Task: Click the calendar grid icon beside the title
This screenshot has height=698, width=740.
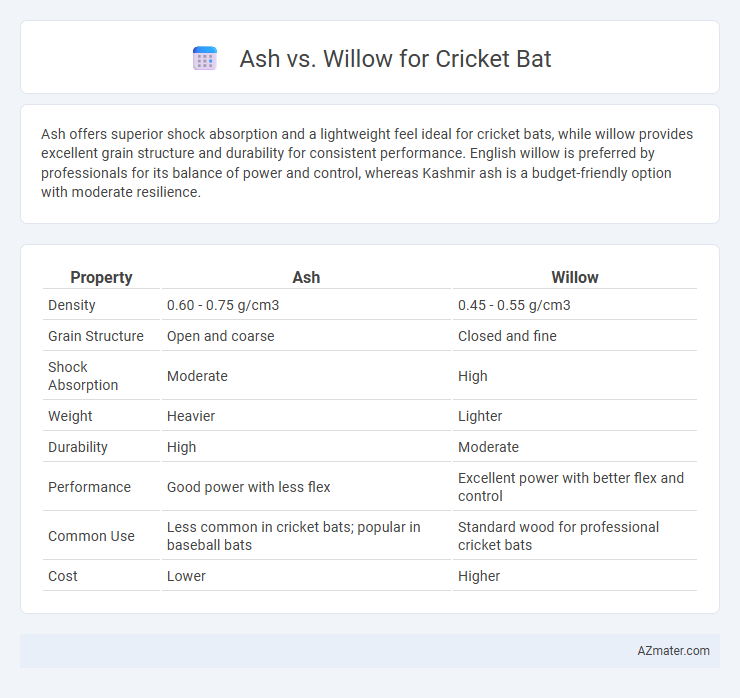Action: pos(205,59)
